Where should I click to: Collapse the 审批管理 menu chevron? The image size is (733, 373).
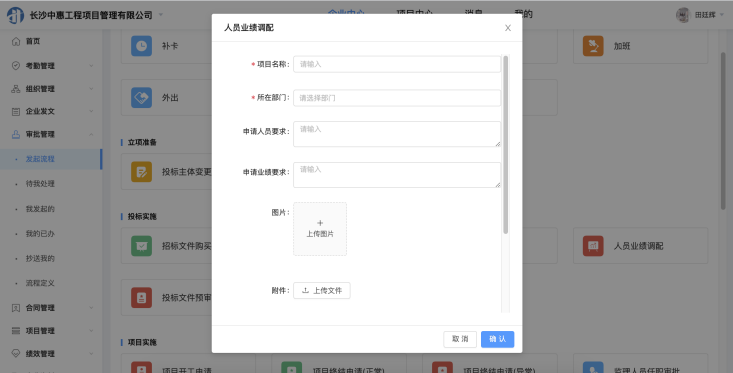coord(91,134)
